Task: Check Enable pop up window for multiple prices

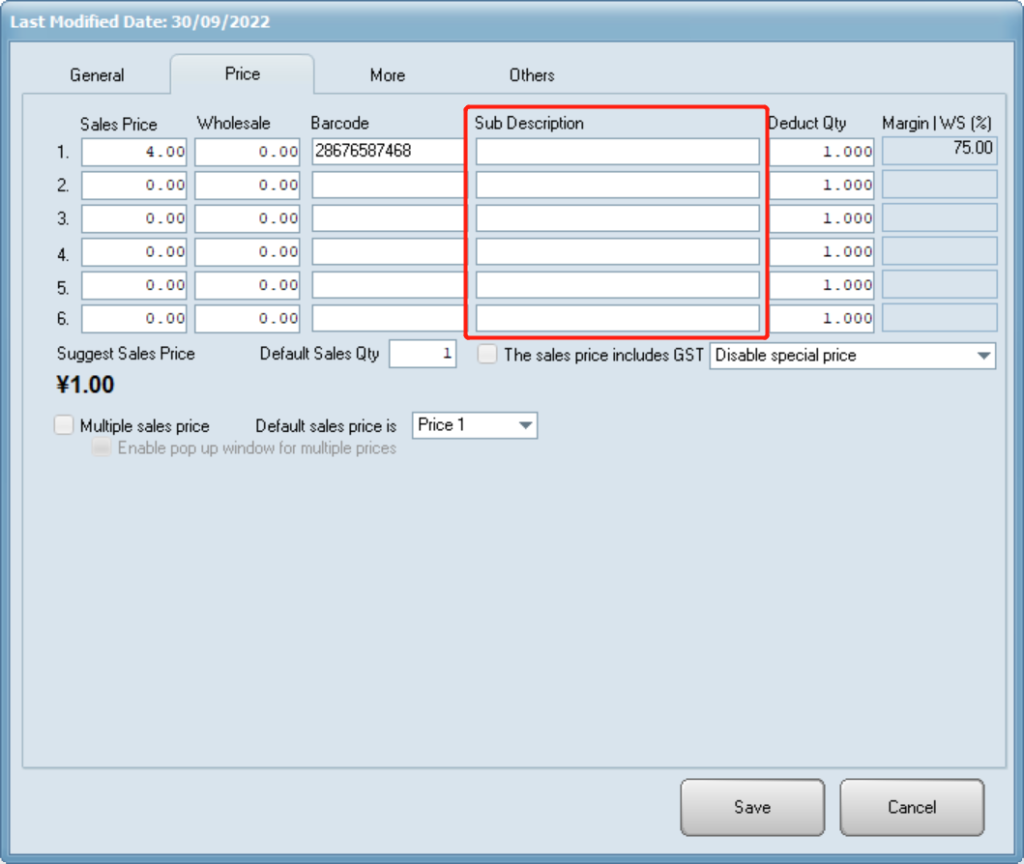Action: point(101,448)
